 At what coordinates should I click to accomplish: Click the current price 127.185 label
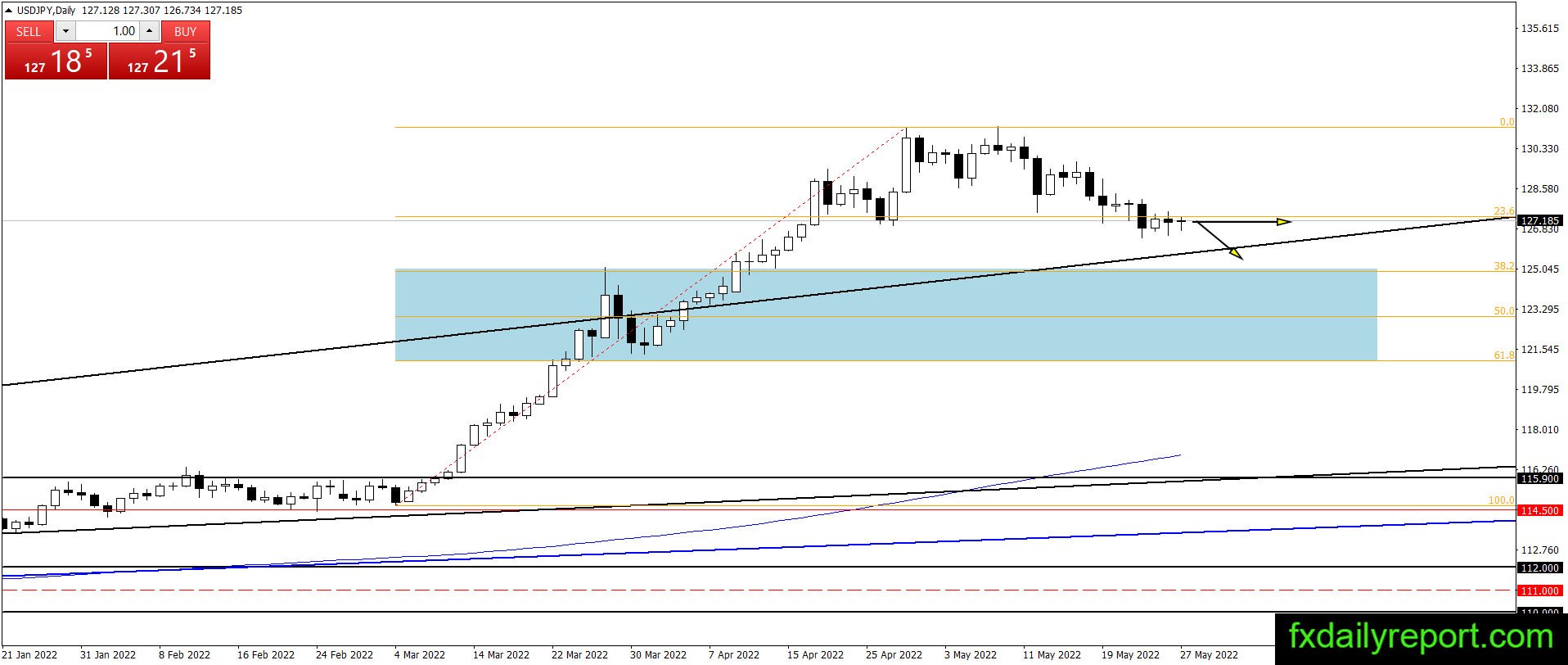coord(1539,221)
